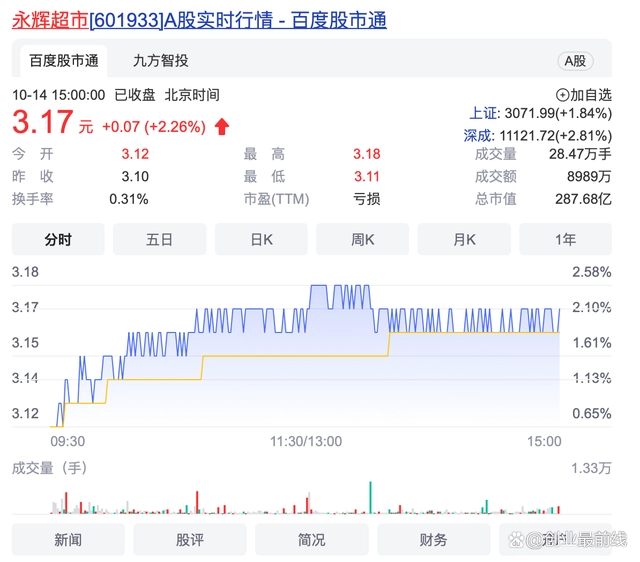
Task: Click the 成交量 value 28.47万手
Action: [x=580, y=154]
